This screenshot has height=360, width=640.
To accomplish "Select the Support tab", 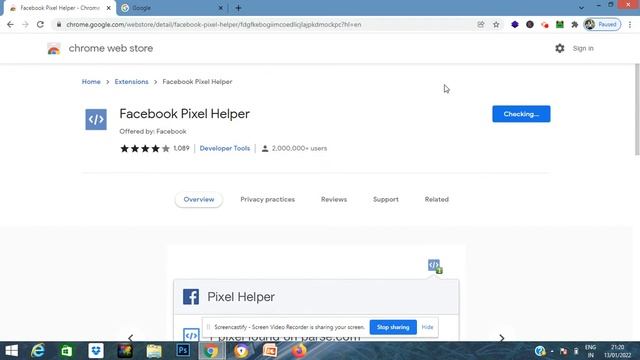I will click(386, 199).
